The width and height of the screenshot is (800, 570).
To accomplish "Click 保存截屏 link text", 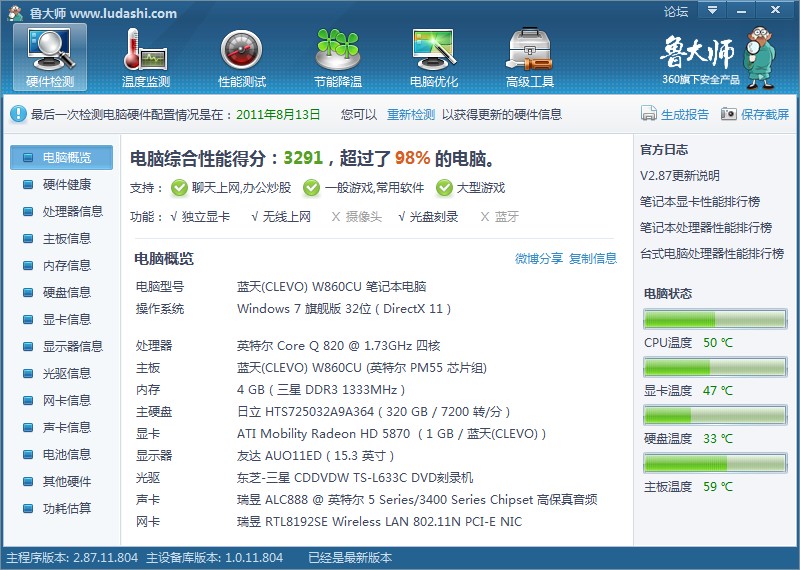I will click(x=765, y=114).
